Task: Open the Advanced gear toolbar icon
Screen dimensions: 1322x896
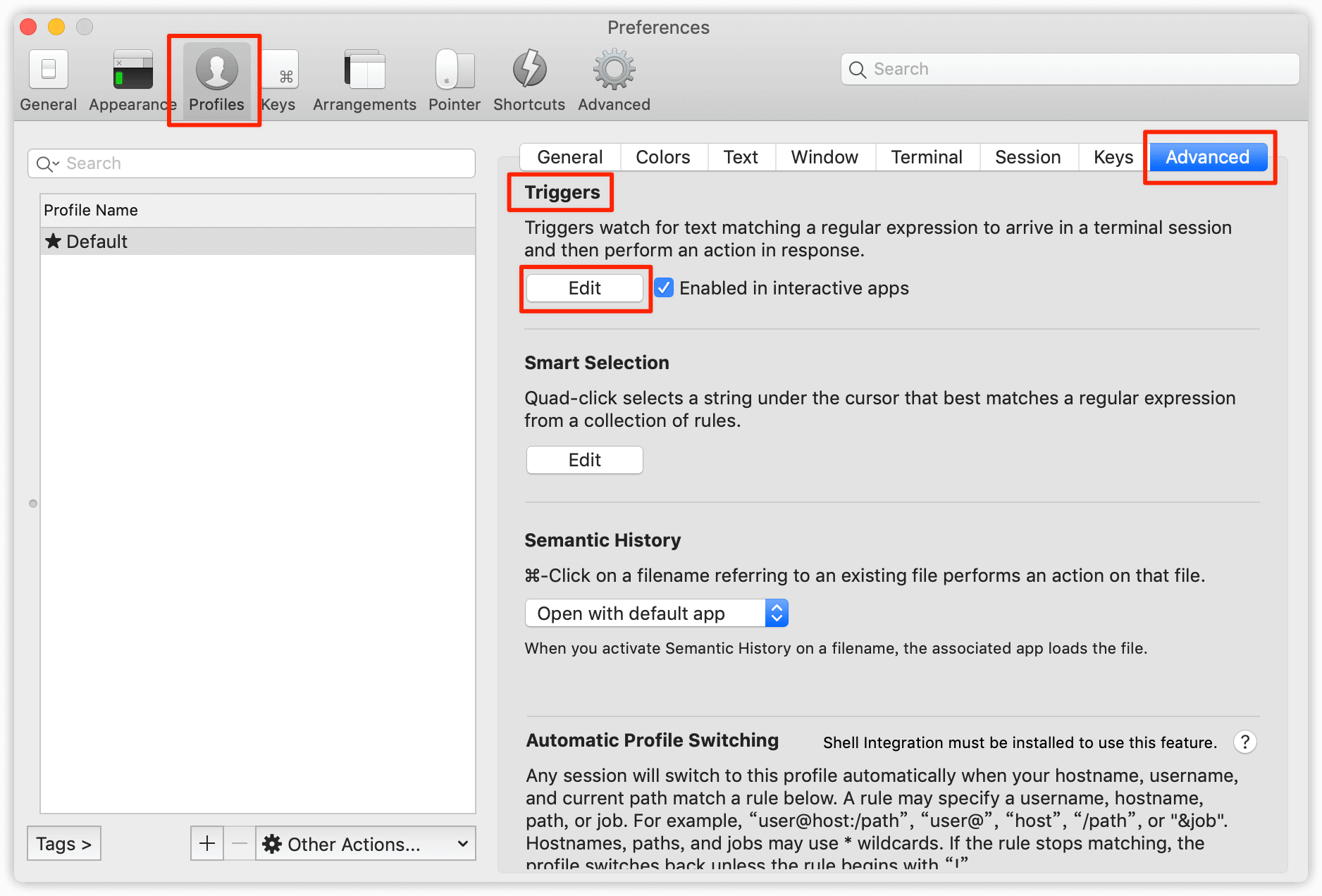Action: (614, 69)
